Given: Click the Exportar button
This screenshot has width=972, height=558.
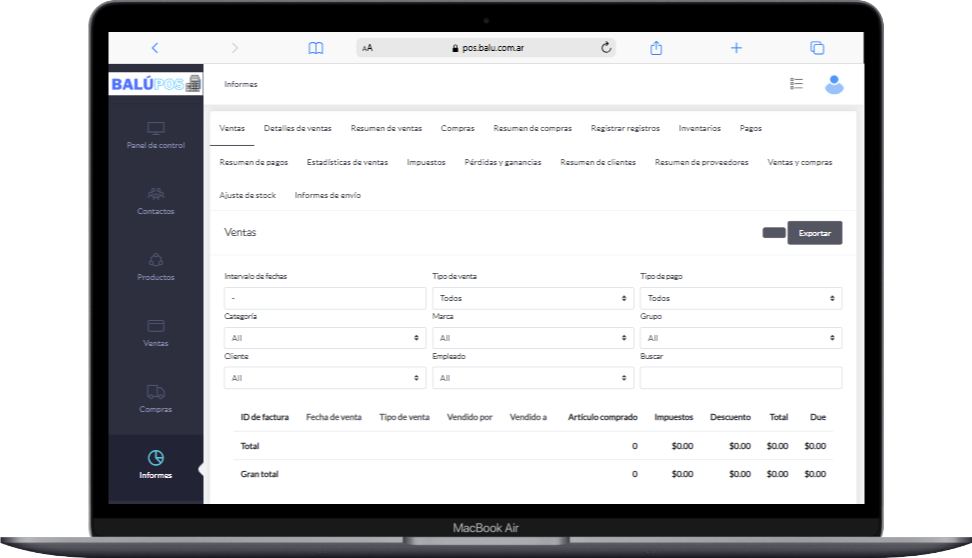Looking at the screenshot, I should tap(814, 233).
